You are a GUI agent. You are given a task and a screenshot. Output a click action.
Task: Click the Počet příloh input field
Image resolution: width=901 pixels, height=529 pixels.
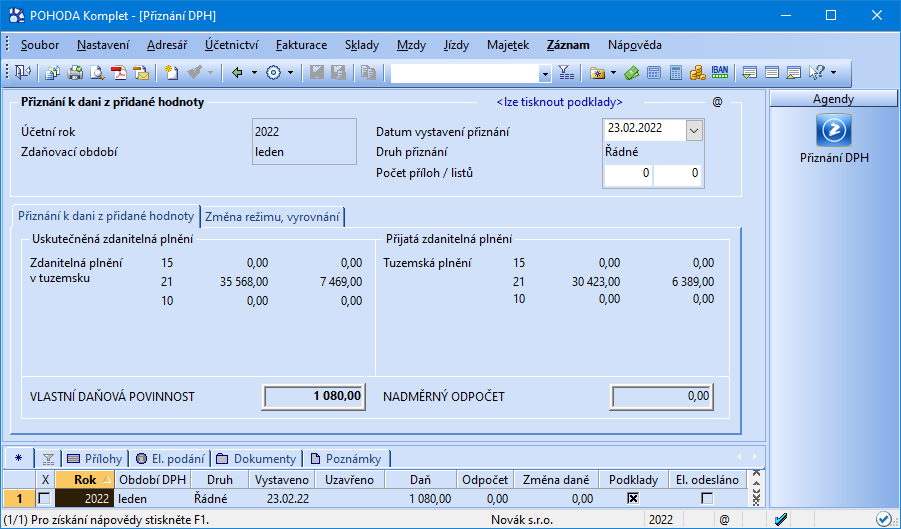point(628,173)
